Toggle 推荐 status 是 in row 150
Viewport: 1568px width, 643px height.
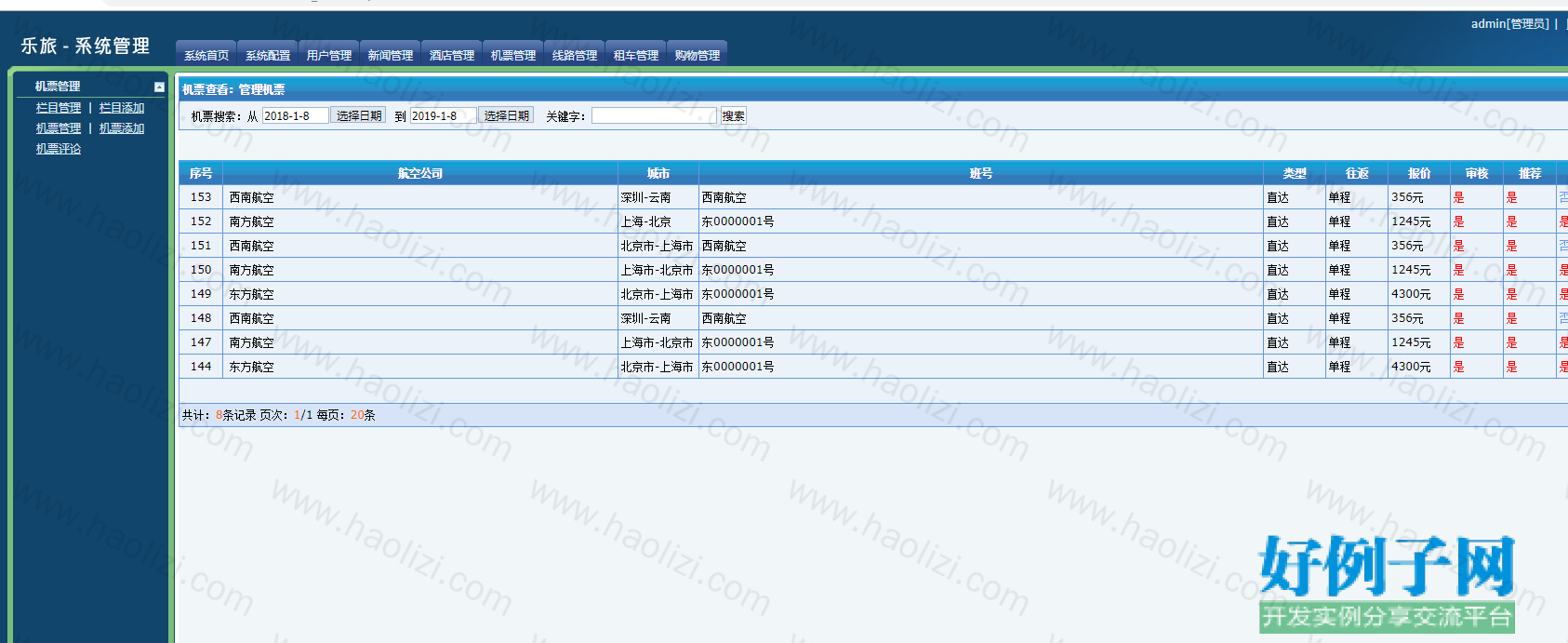point(1511,270)
